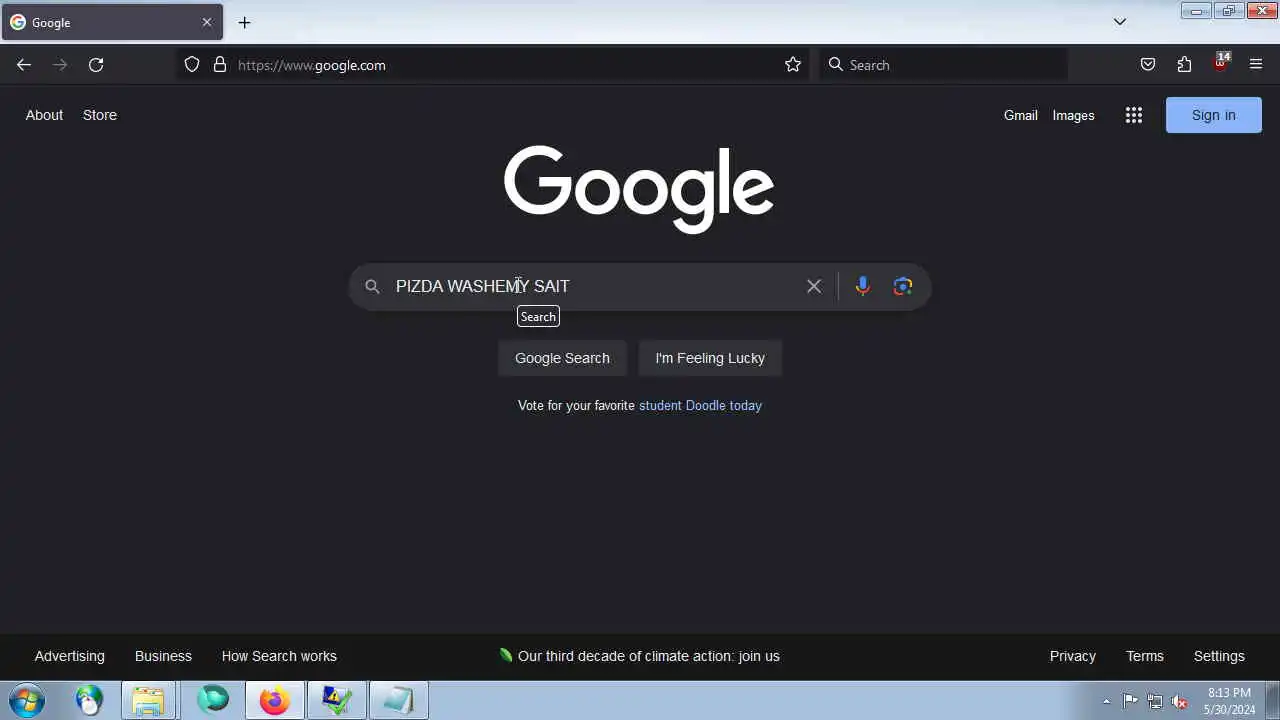
Task: Open the Gmail link
Action: [x=1021, y=115]
